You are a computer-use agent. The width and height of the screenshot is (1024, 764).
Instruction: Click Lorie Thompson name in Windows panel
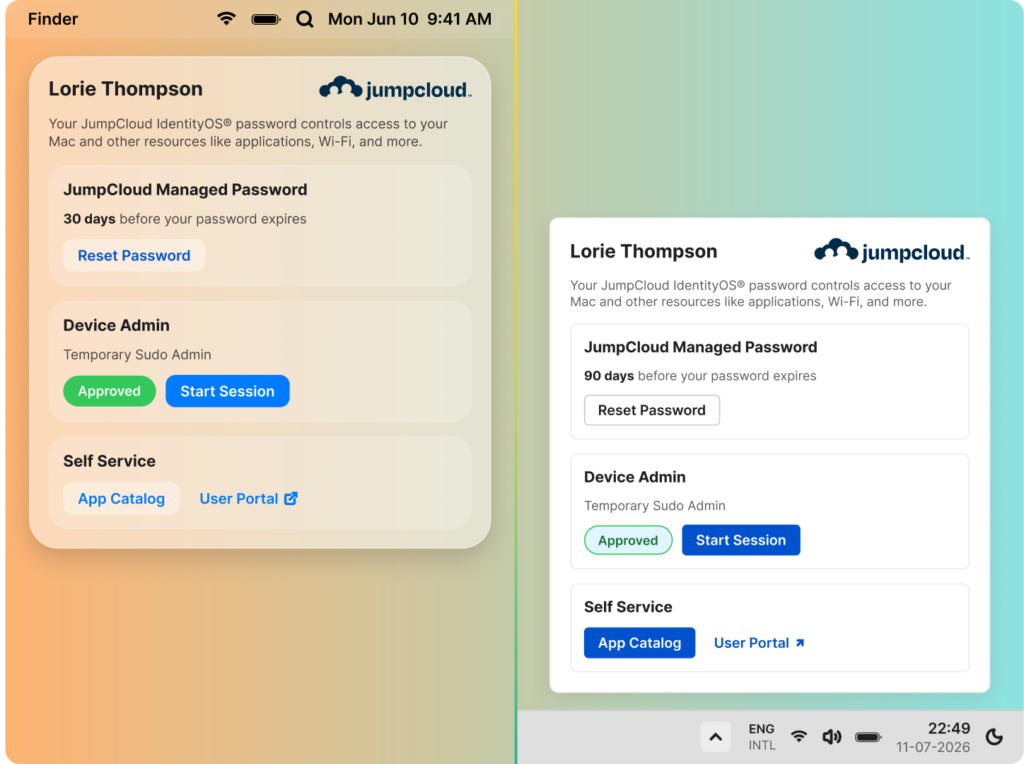point(643,251)
